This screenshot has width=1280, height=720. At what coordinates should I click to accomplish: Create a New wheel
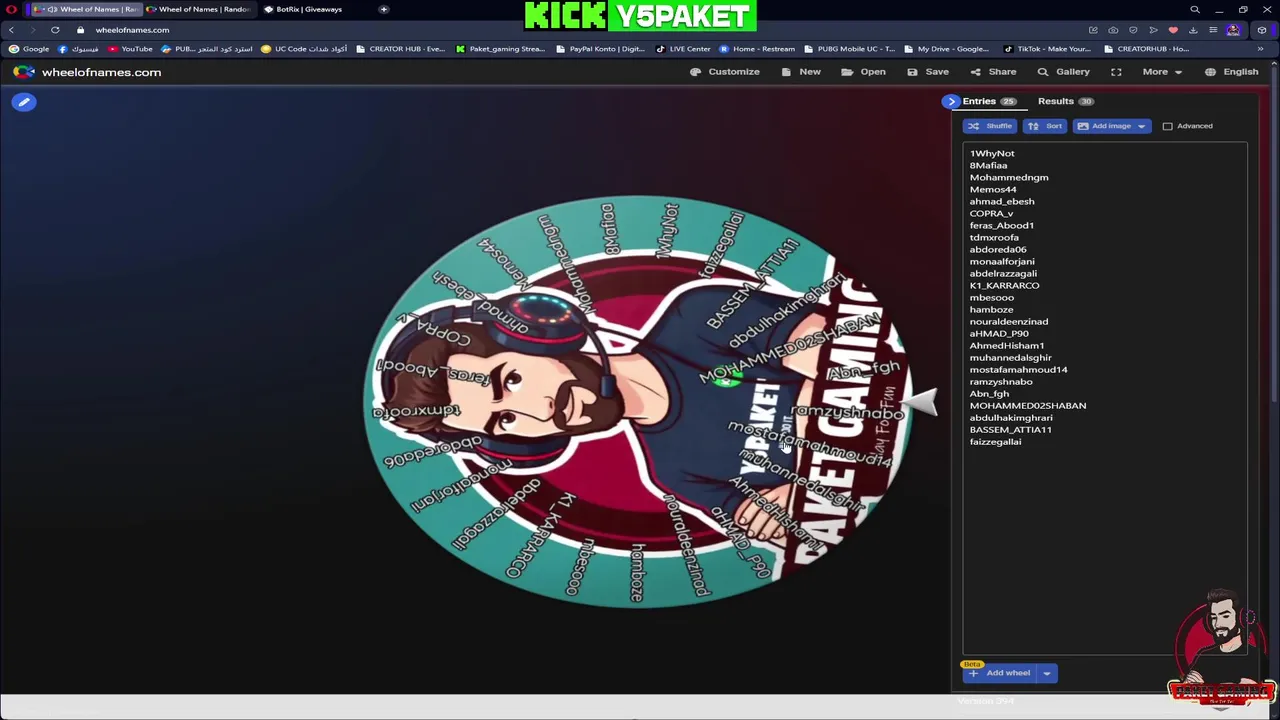pos(801,72)
